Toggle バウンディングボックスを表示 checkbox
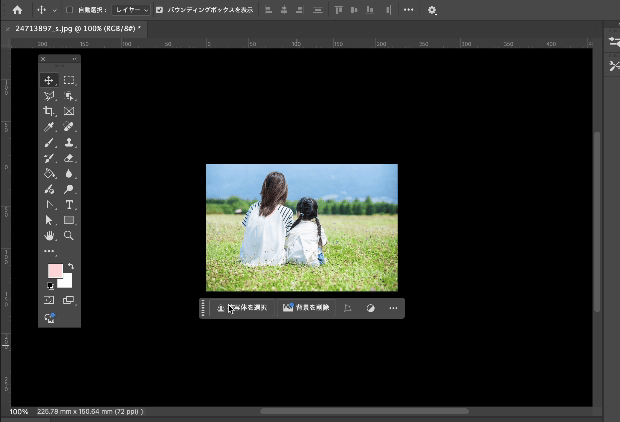This screenshot has width=620, height=422. [x=159, y=10]
